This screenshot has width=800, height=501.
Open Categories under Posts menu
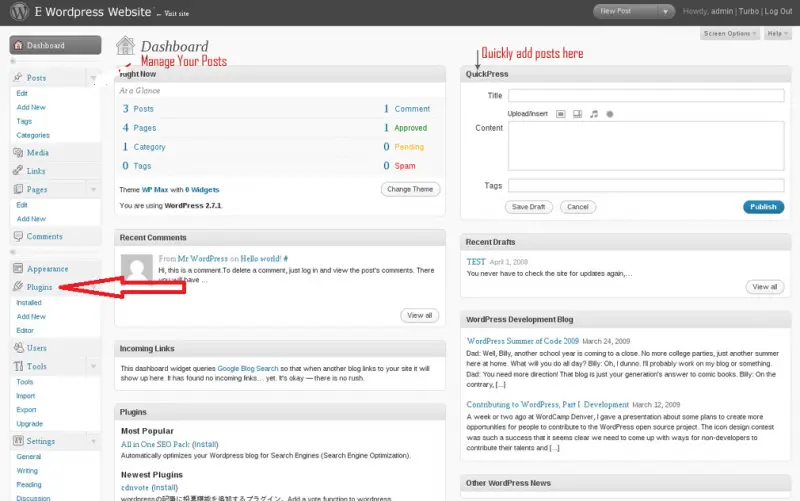tap(33, 135)
